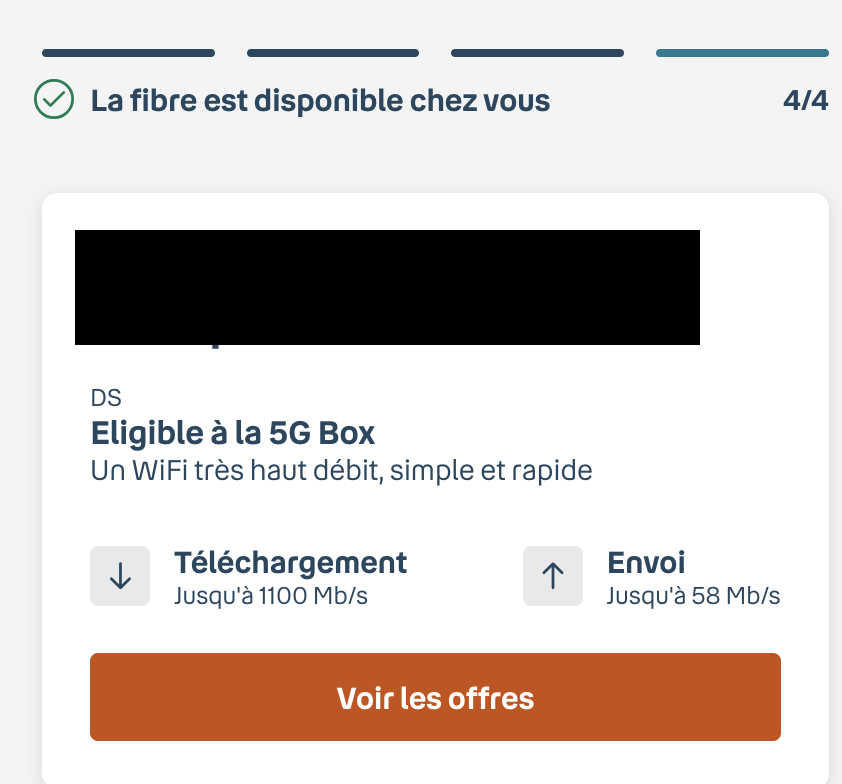The height and width of the screenshot is (784, 842).
Task: Select the second progress step bar
Action: [x=333, y=53]
